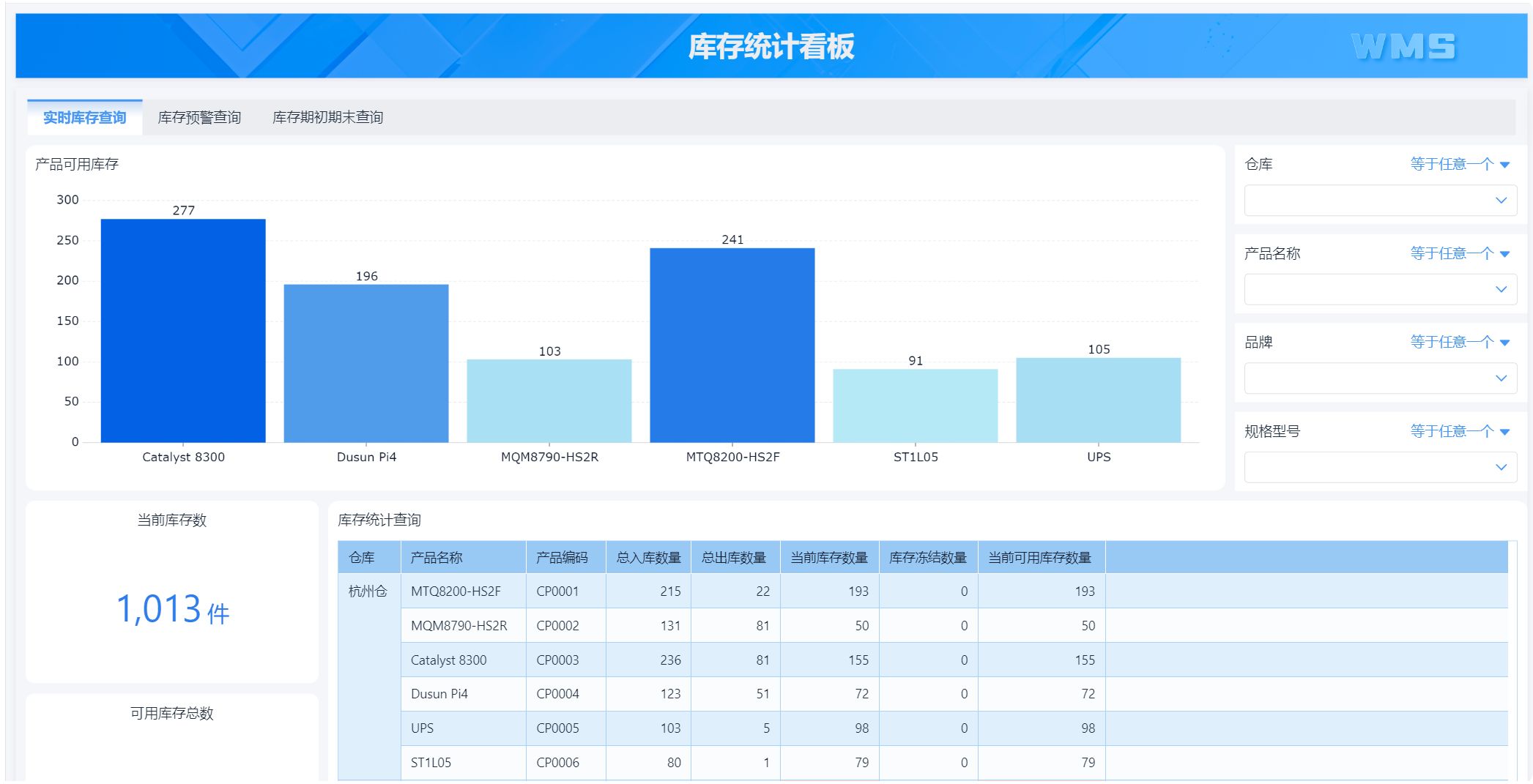The height and width of the screenshot is (784, 1533).
Task: Click the 277 data label above Catalyst bar
Action: 183,210
